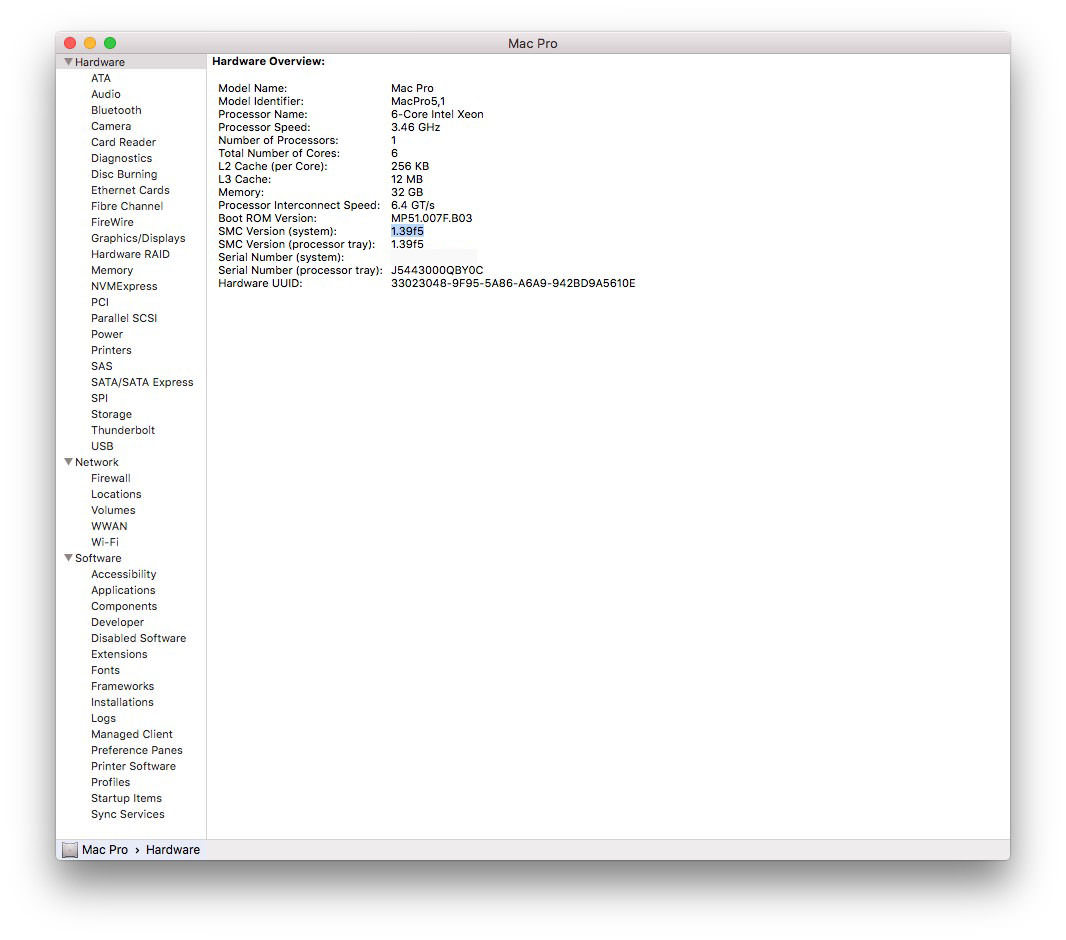Image resolution: width=1066 pixels, height=940 pixels.
Task: Collapse the Hardware section triangle
Action: pos(68,62)
